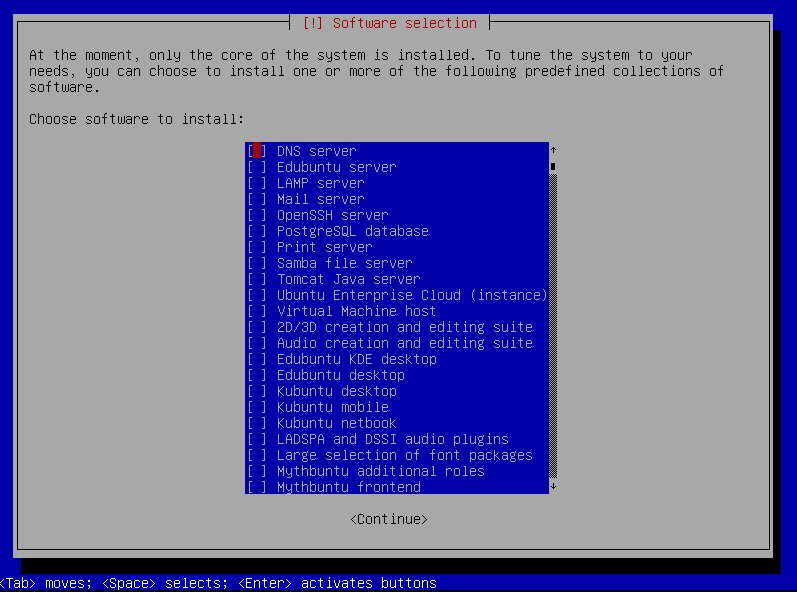The image size is (797, 592).
Task: Click the scrollbar track beside the list
Action: (553, 326)
